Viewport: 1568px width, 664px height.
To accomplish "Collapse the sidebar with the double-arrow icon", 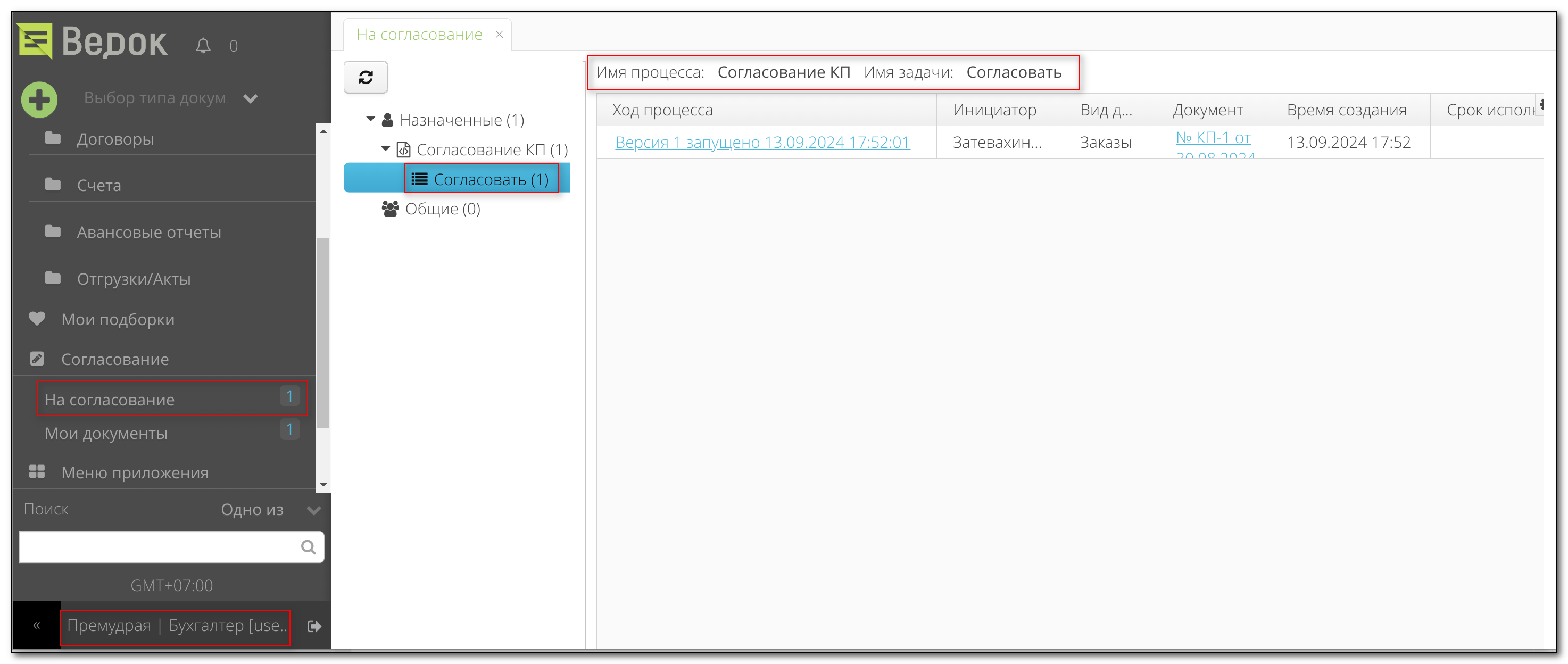I will [37, 625].
